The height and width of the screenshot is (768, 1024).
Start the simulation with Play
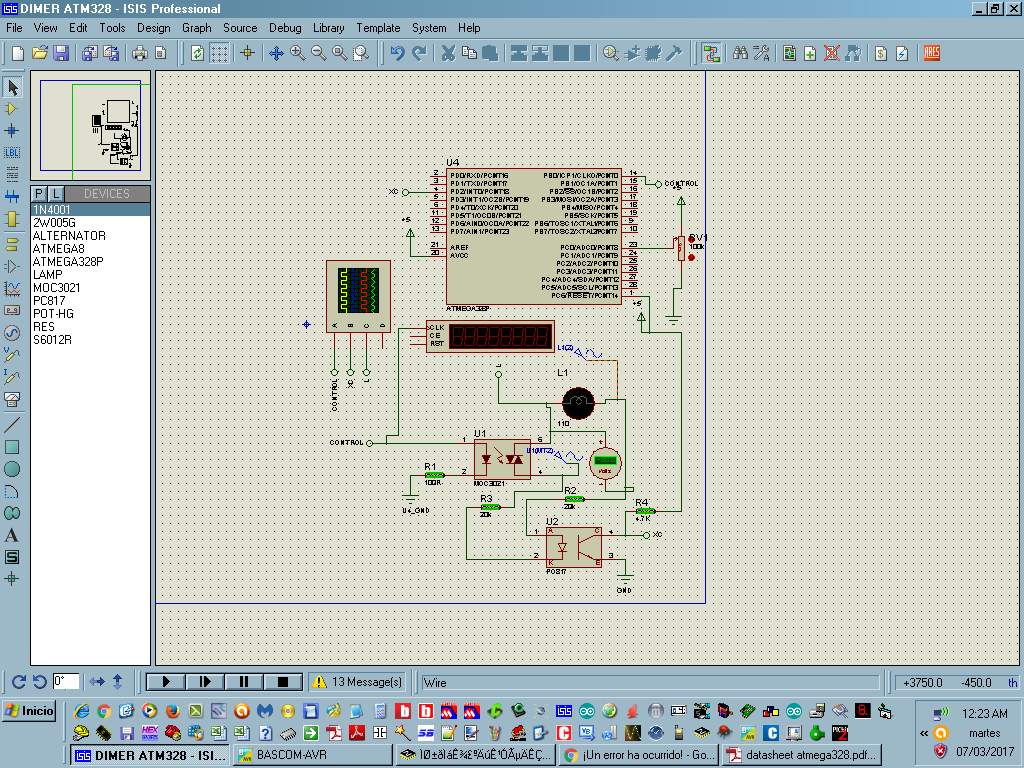(x=166, y=682)
